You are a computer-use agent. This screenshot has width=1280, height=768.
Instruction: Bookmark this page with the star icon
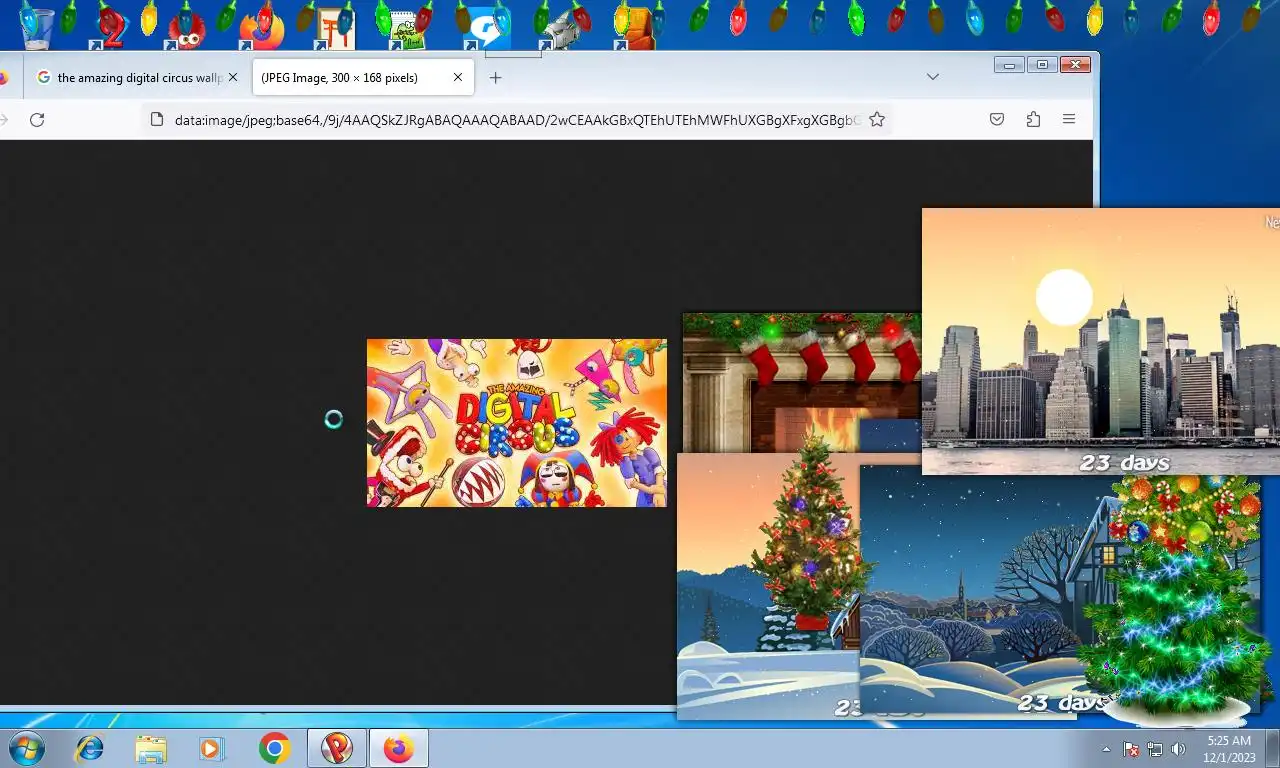(x=877, y=120)
